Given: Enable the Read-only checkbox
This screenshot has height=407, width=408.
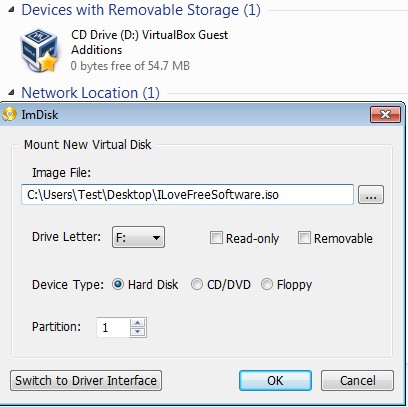Looking at the screenshot, I should click(216, 238).
